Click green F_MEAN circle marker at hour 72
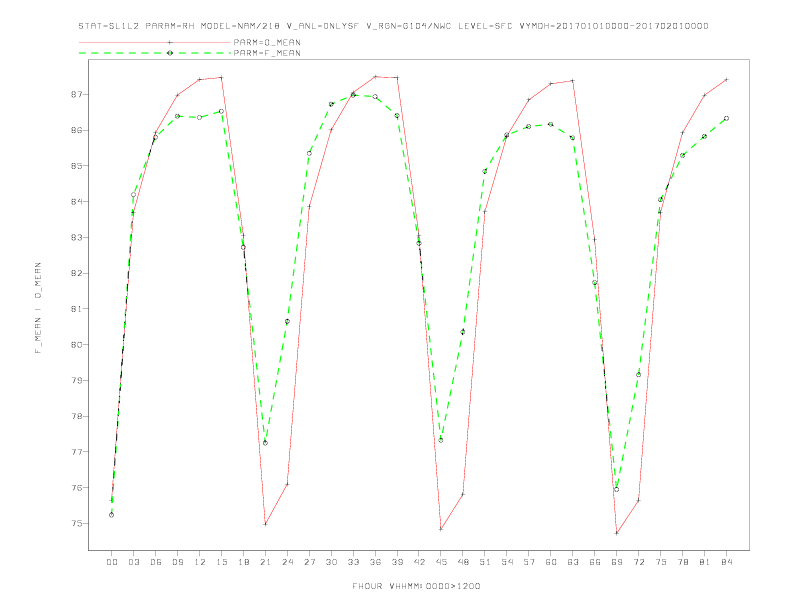 click(638, 375)
